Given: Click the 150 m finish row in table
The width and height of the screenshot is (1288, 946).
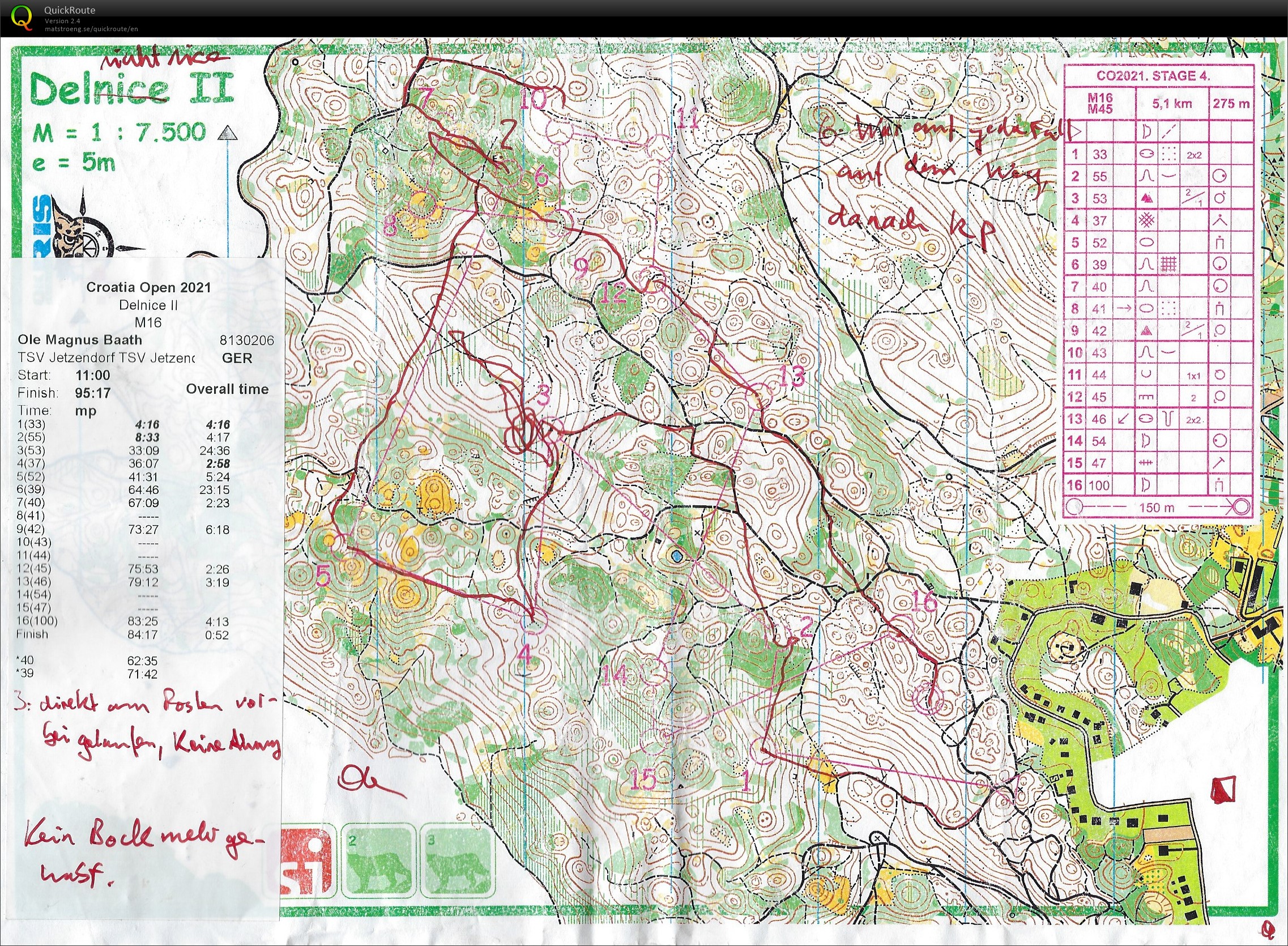Looking at the screenshot, I should point(1157,507).
